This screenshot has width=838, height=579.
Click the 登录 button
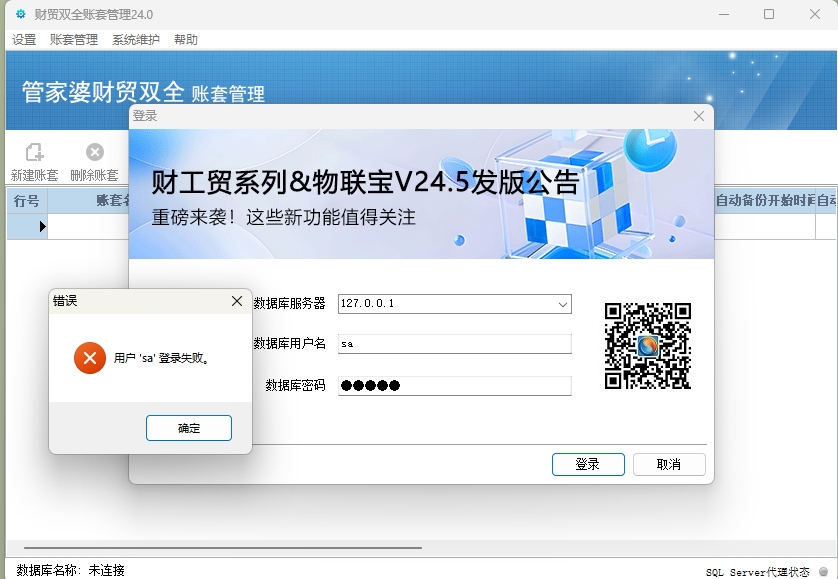click(588, 464)
